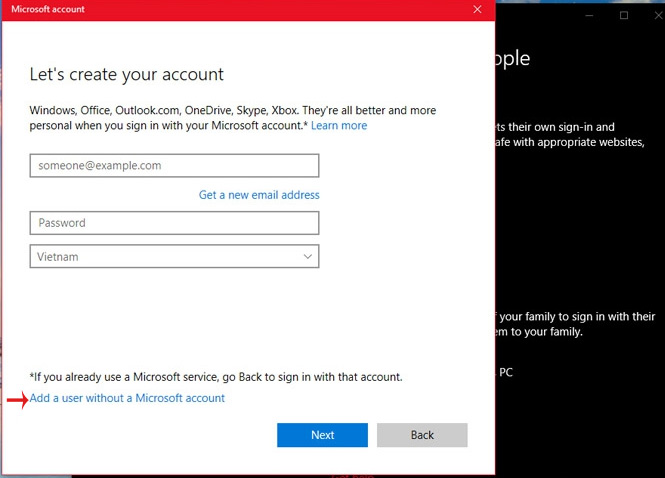The height and width of the screenshot is (478, 665).
Task: Click the "Windows, Office, Outlook.com" description text
Action: (233, 118)
